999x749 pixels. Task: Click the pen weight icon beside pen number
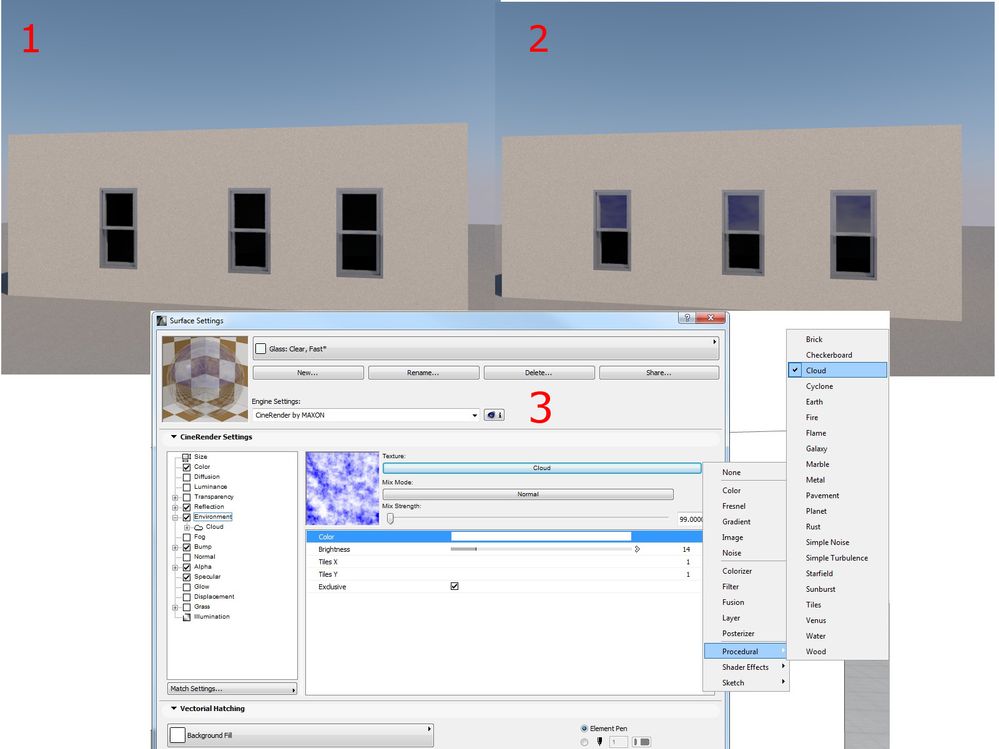pyautogui.click(x=641, y=742)
